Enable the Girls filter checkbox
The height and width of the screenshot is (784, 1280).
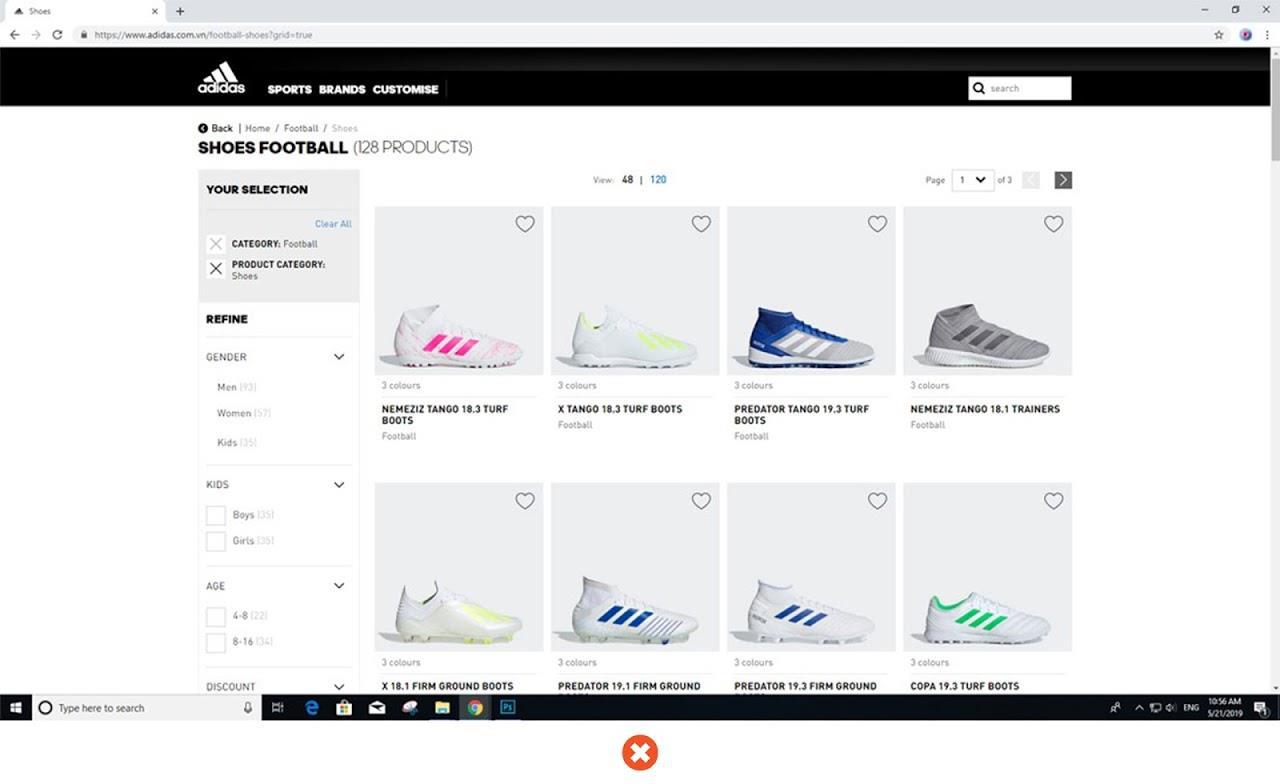tap(216, 542)
